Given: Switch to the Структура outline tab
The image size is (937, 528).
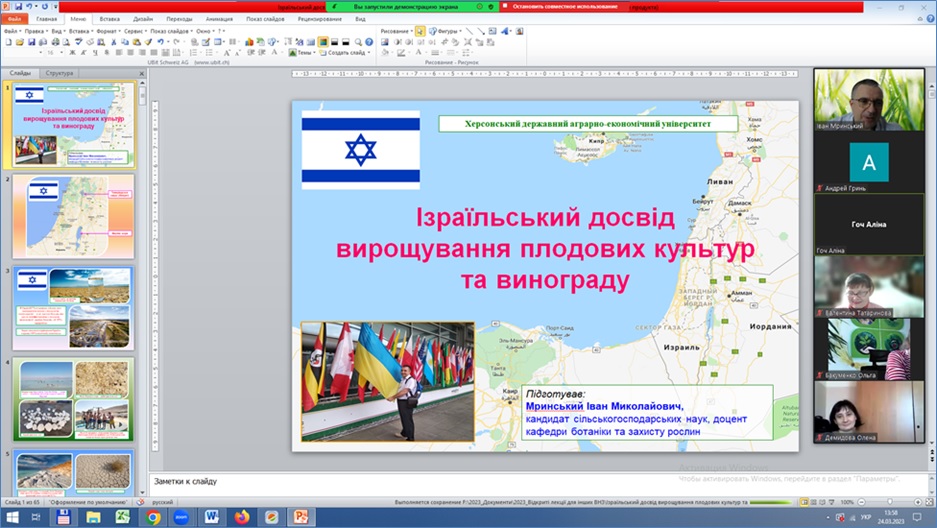Looking at the screenshot, I should 60,73.
